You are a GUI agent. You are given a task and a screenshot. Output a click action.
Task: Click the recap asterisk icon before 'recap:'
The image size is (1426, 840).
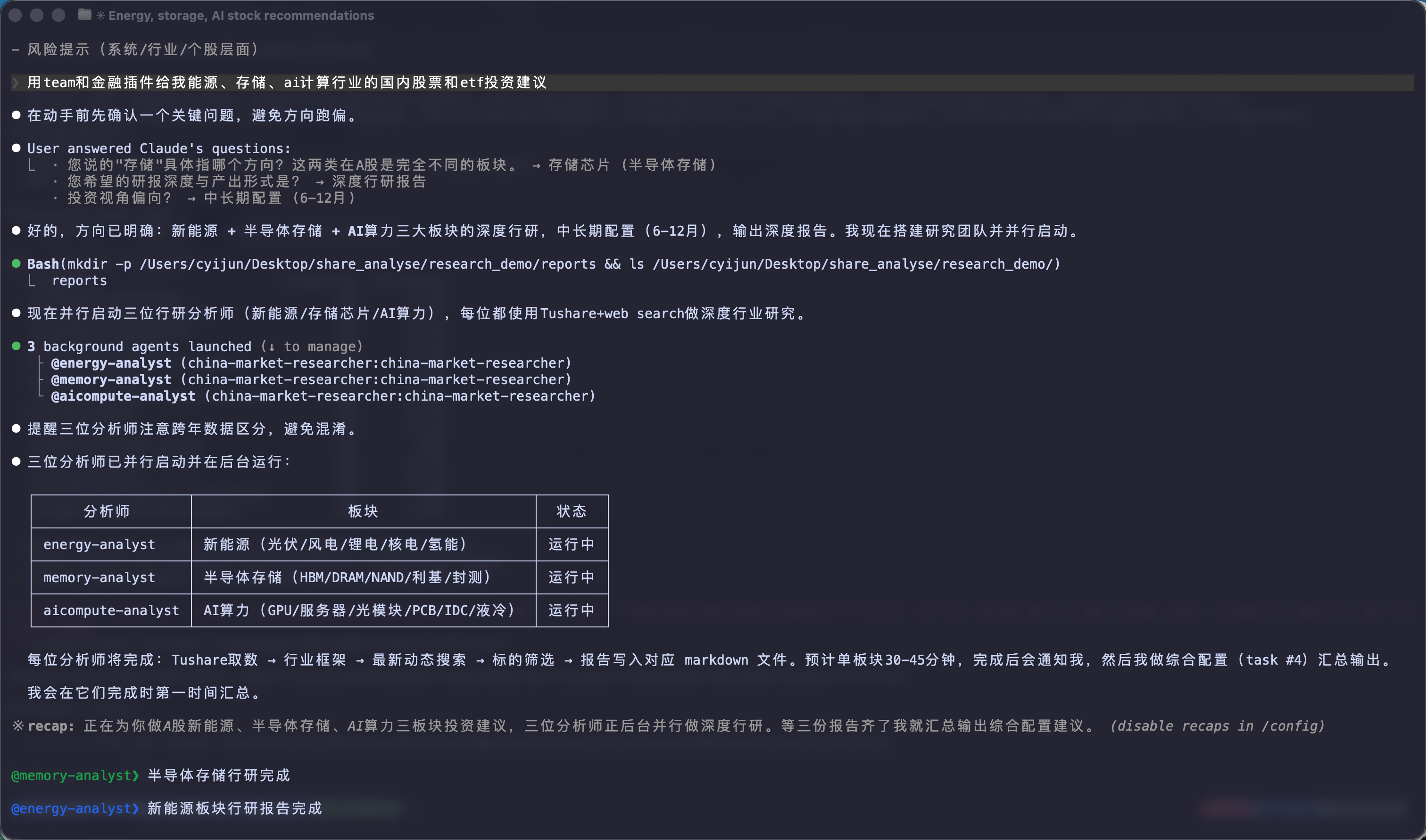[x=18, y=725]
